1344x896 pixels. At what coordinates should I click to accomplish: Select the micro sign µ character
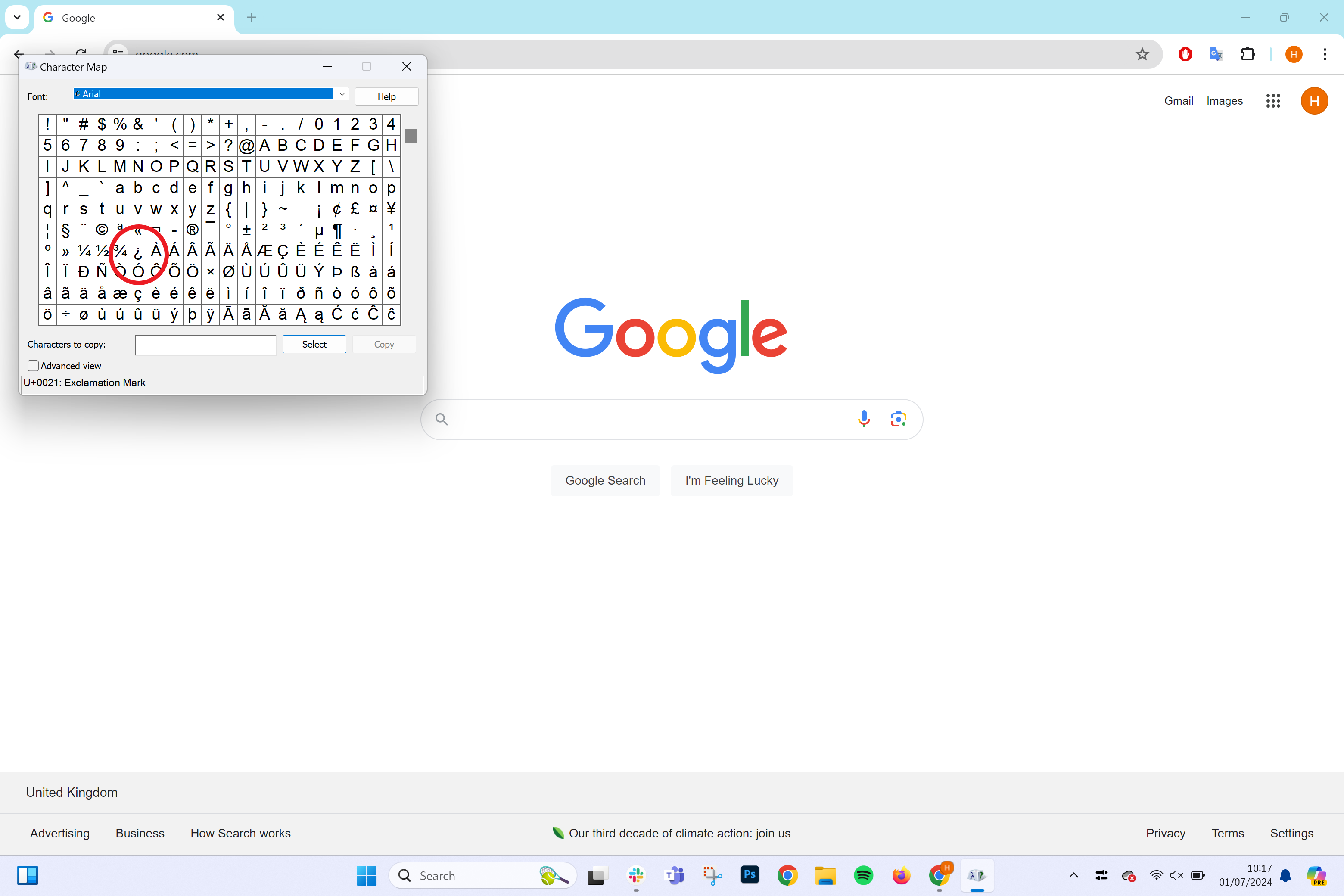point(319,230)
